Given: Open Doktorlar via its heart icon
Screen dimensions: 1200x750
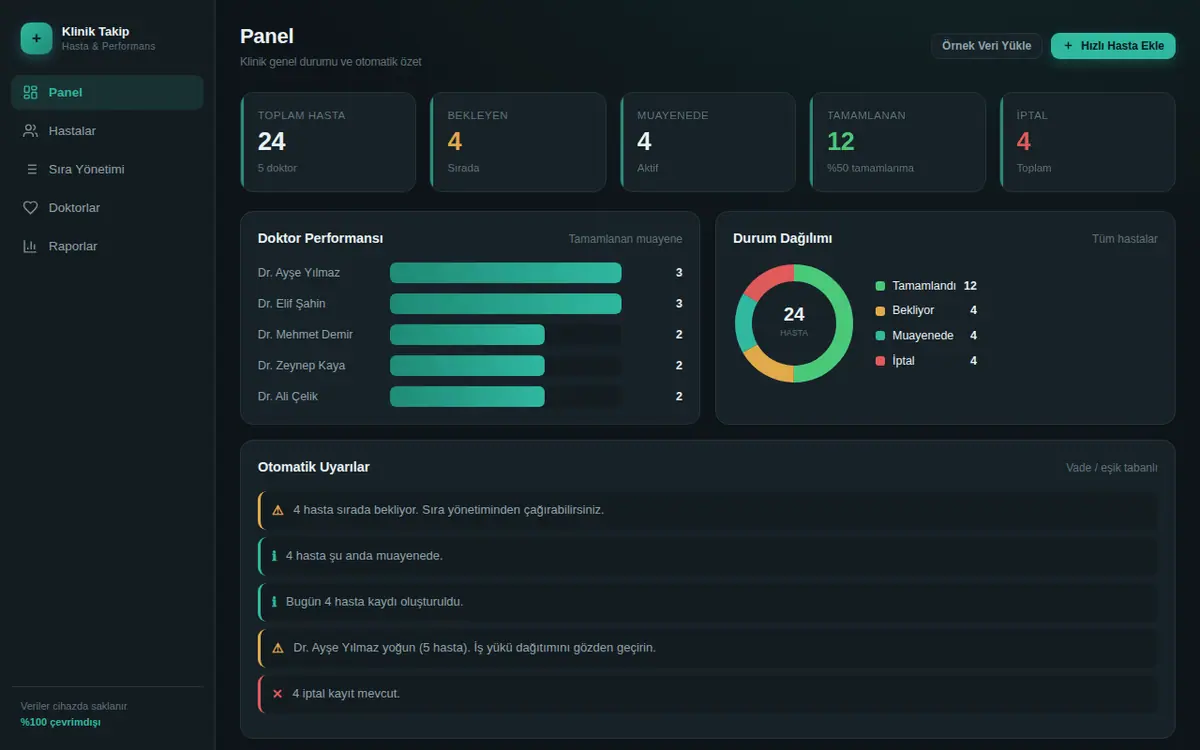Looking at the screenshot, I should pos(30,208).
